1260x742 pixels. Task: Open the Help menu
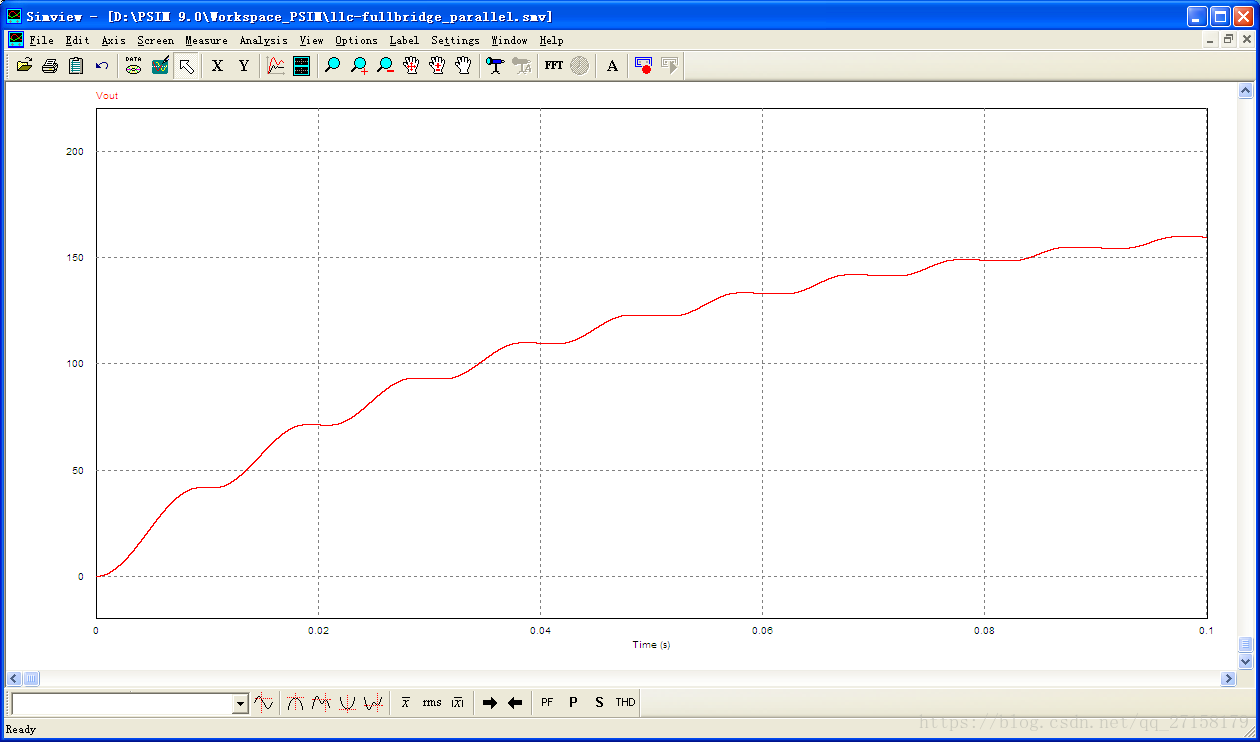(551, 41)
